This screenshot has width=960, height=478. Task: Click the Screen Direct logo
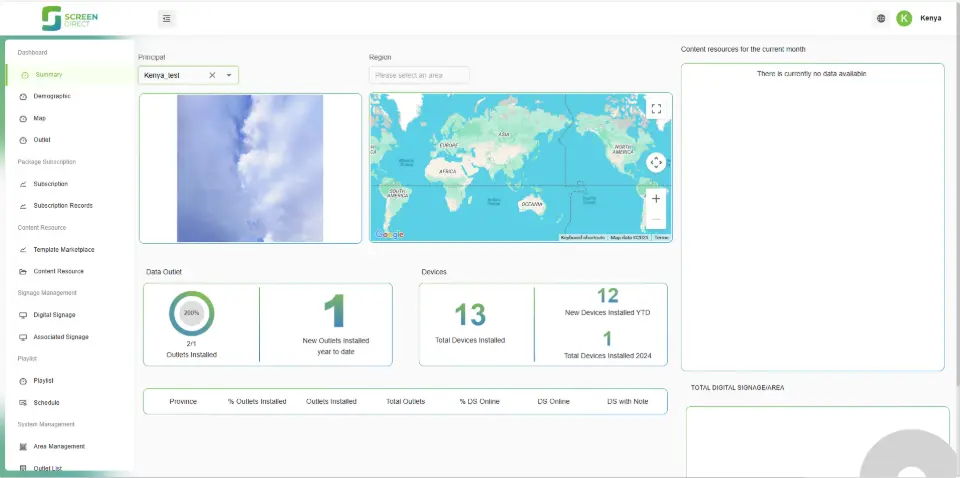69,18
